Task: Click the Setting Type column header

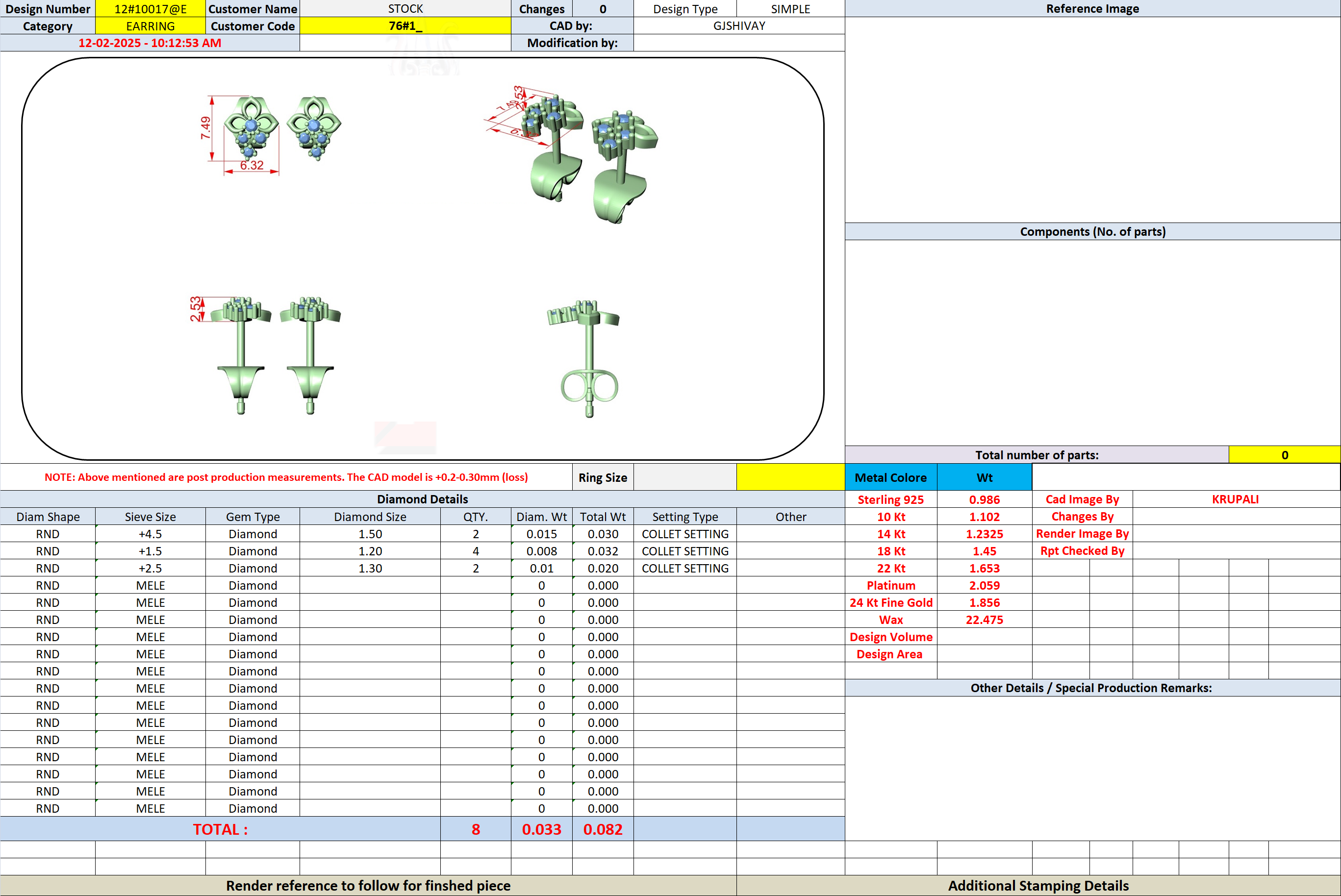Action: pyautogui.click(x=685, y=517)
